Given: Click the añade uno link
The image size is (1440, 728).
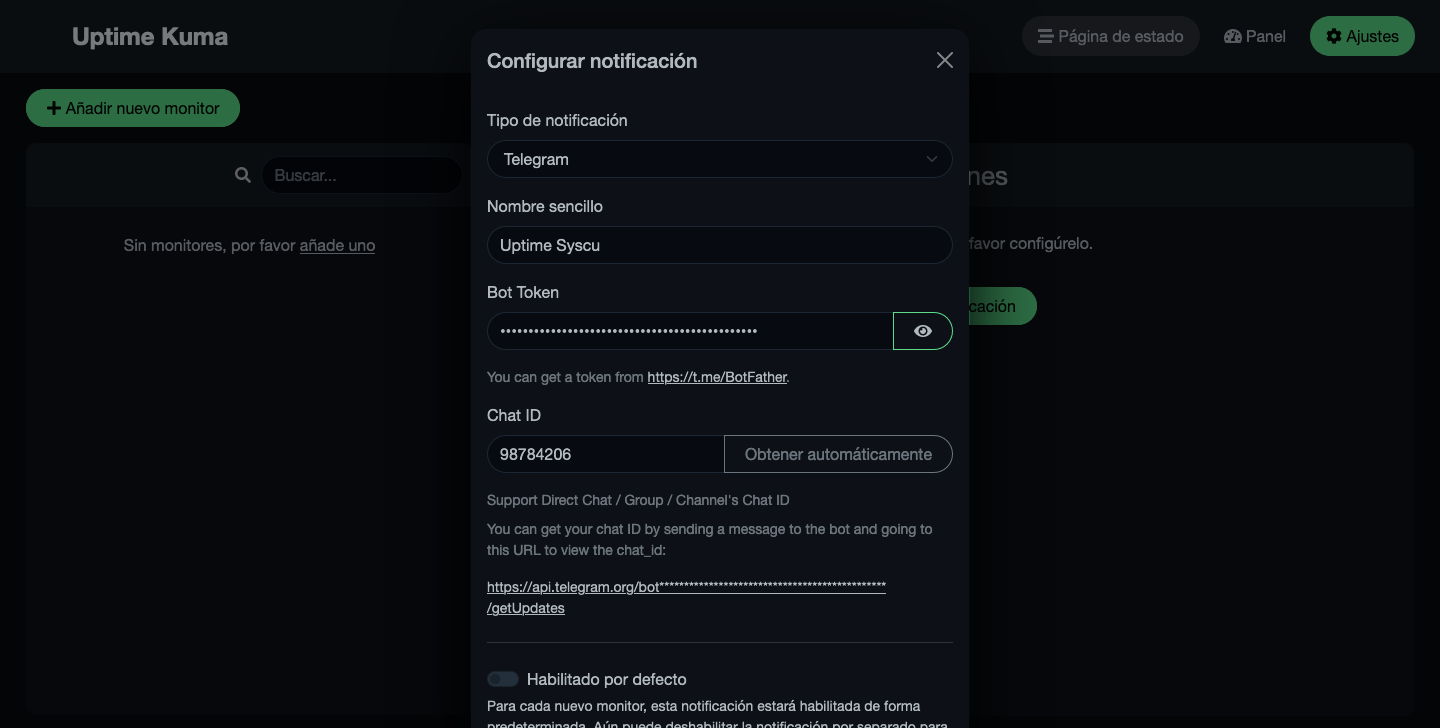Looking at the screenshot, I should pyautogui.click(x=337, y=245).
